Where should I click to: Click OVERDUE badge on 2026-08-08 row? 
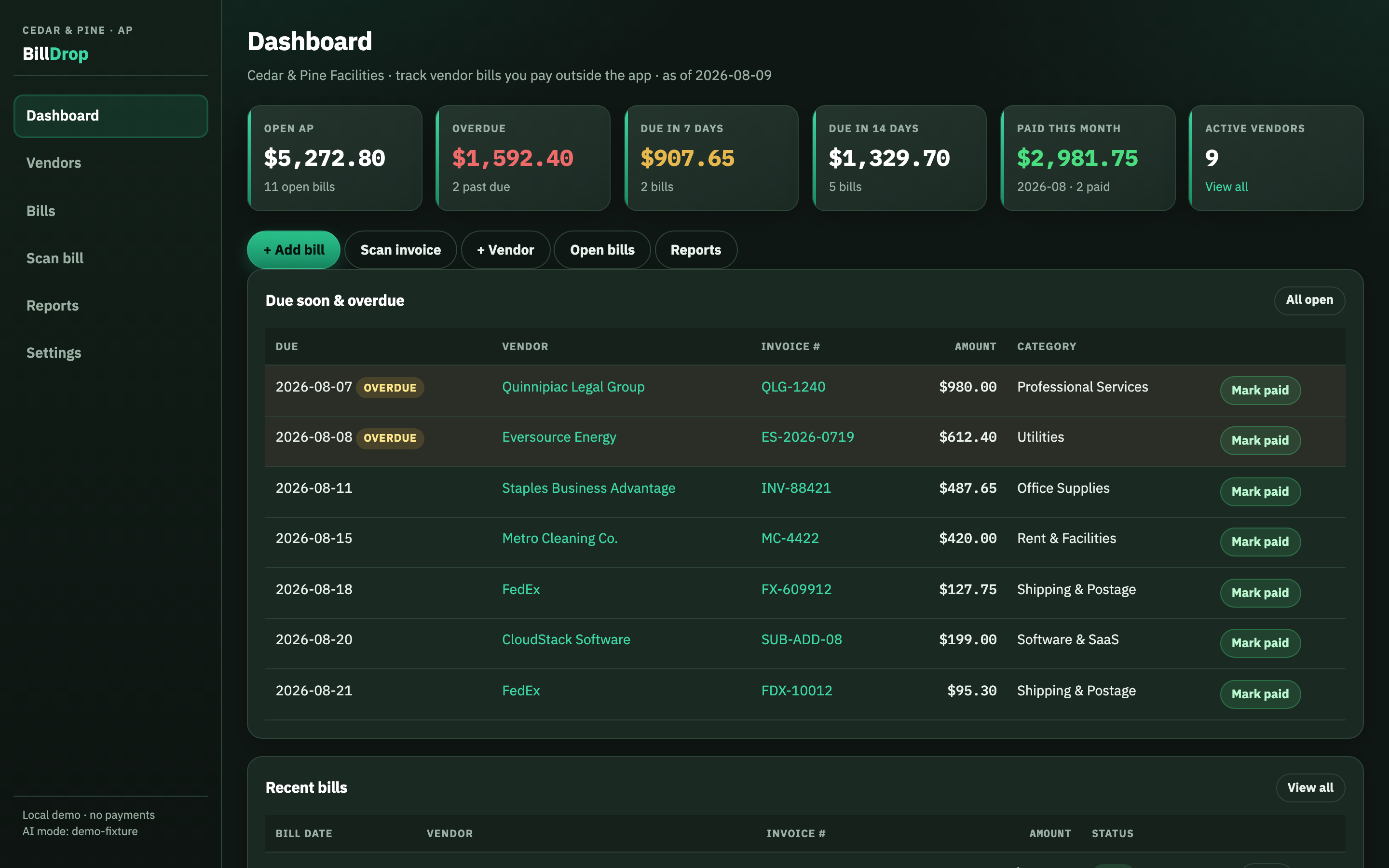pyautogui.click(x=390, y=438)
